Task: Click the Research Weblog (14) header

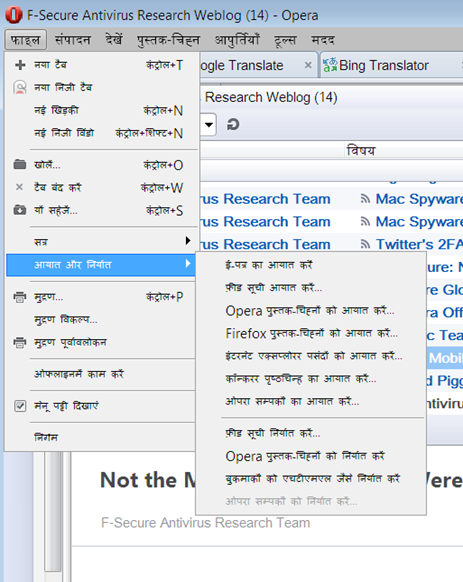Action: (x=271, y=97)
